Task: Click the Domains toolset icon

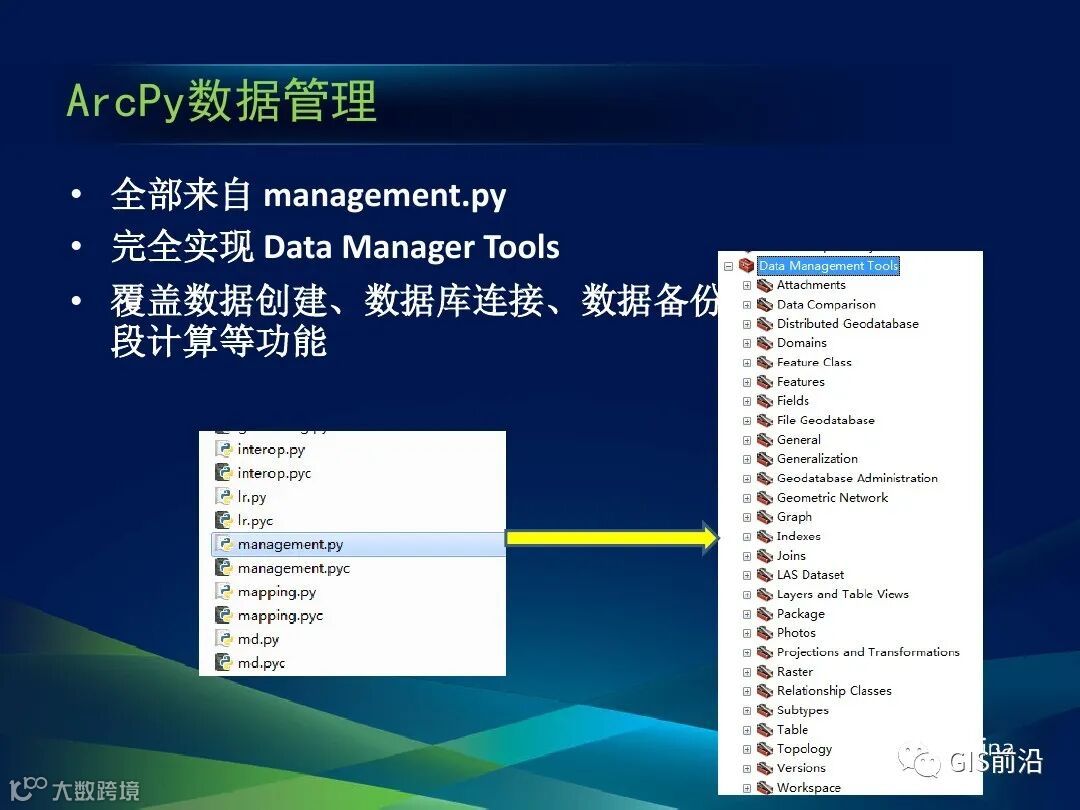Action: (765, 343)
